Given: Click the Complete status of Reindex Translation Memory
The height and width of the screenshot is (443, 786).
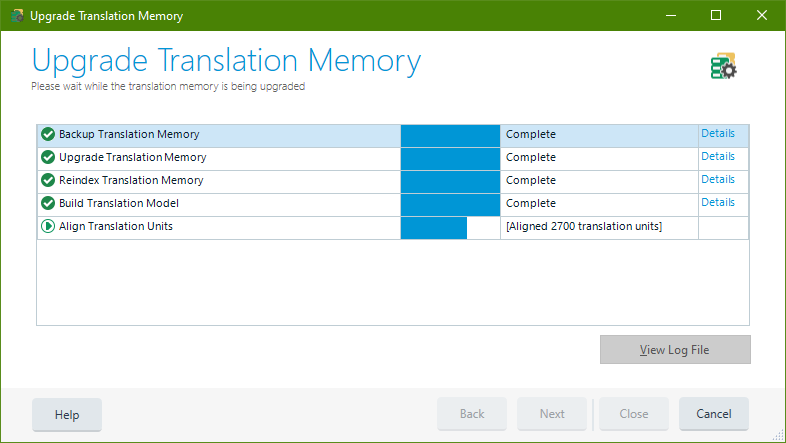Looking at the screenshot, I should [531, 180].
